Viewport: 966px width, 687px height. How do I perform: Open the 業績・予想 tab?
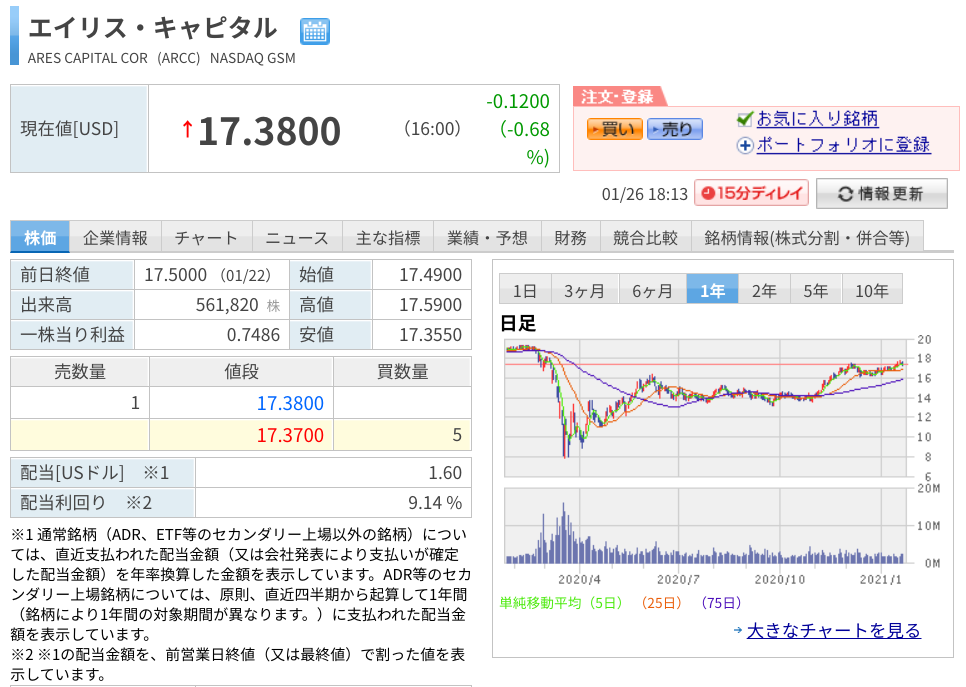coord(487,238)
